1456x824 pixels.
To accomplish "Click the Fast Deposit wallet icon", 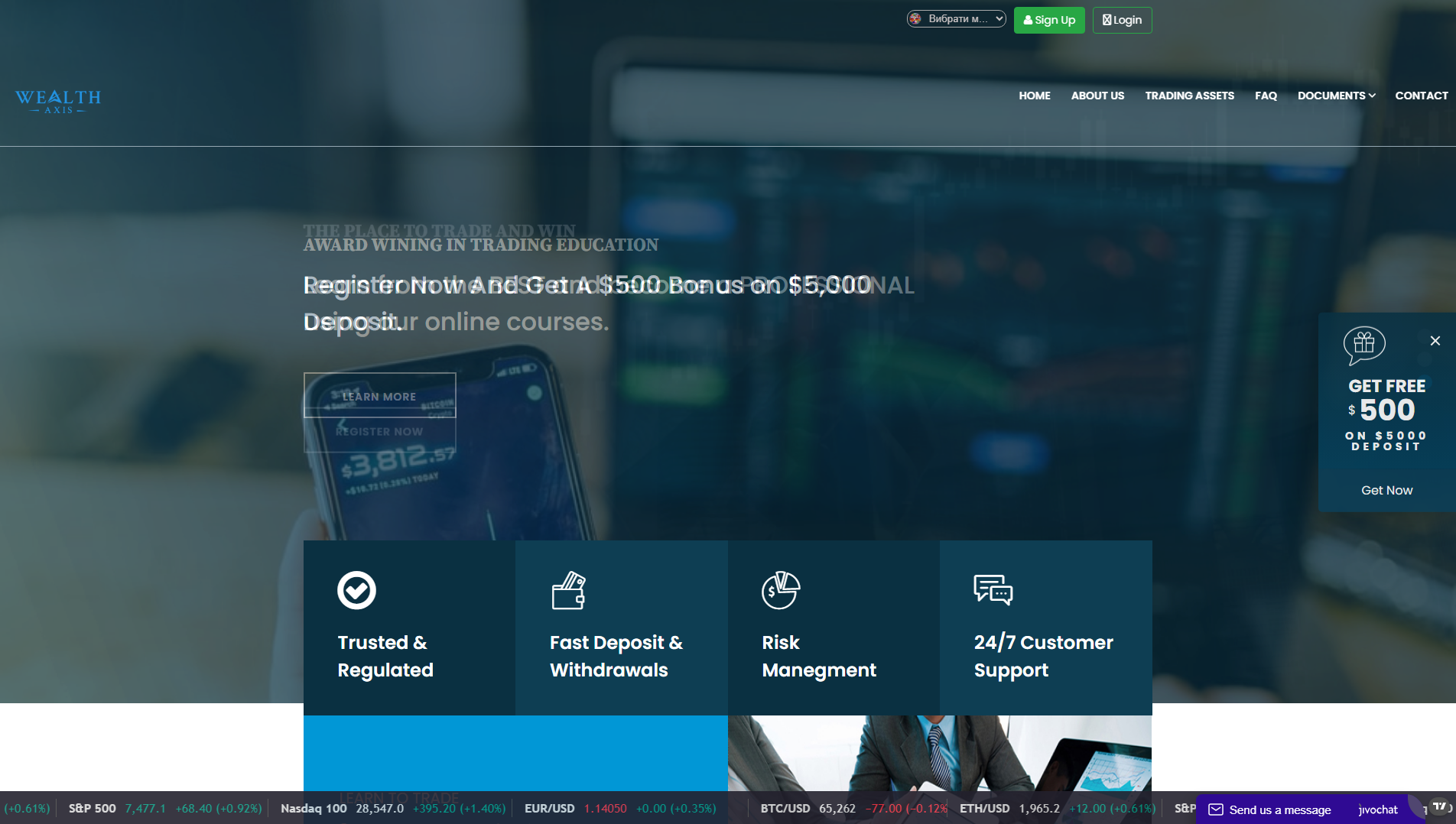I will tap(569, 590).
